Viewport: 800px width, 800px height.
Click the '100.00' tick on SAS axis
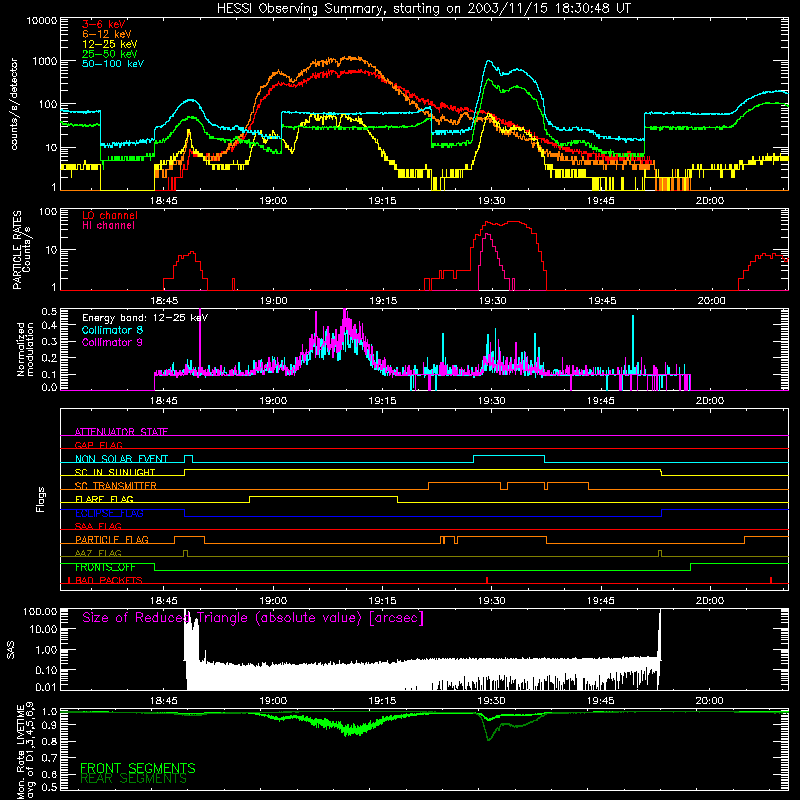(x=40, y=611)
